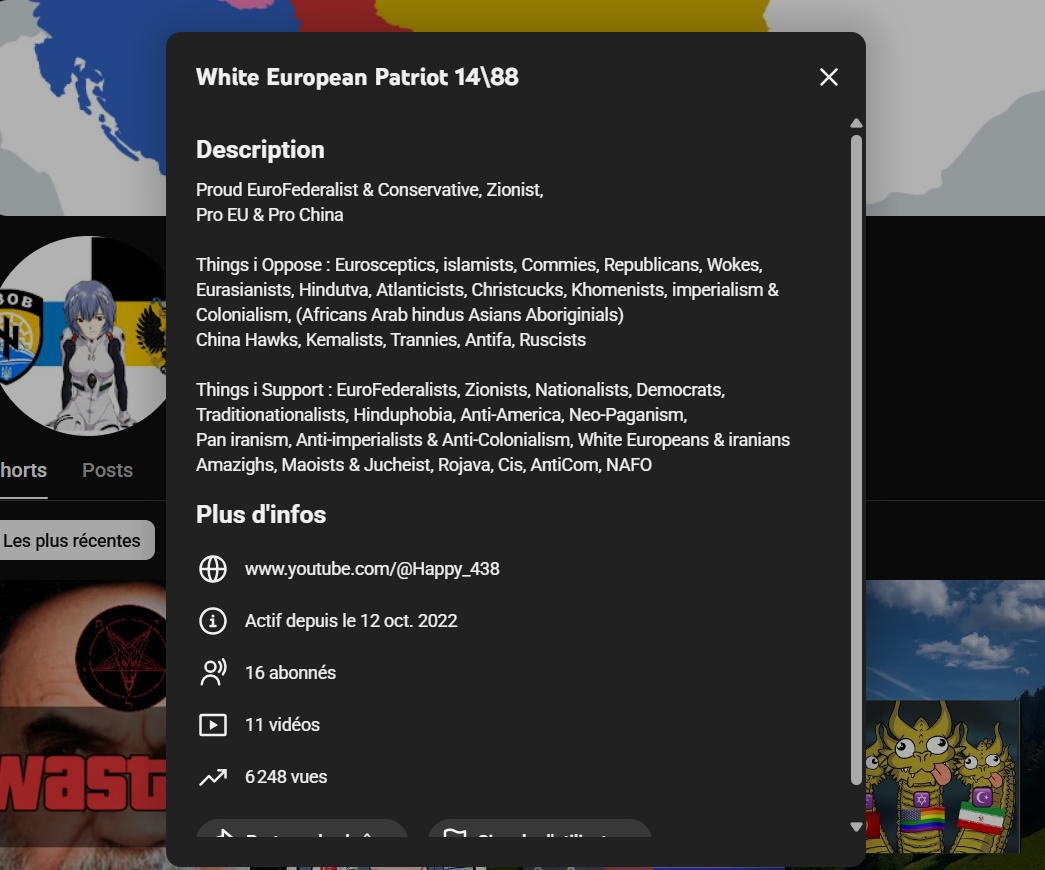Click the info icon beside join date
1045x870 pixels.
[x=213, y=621]
